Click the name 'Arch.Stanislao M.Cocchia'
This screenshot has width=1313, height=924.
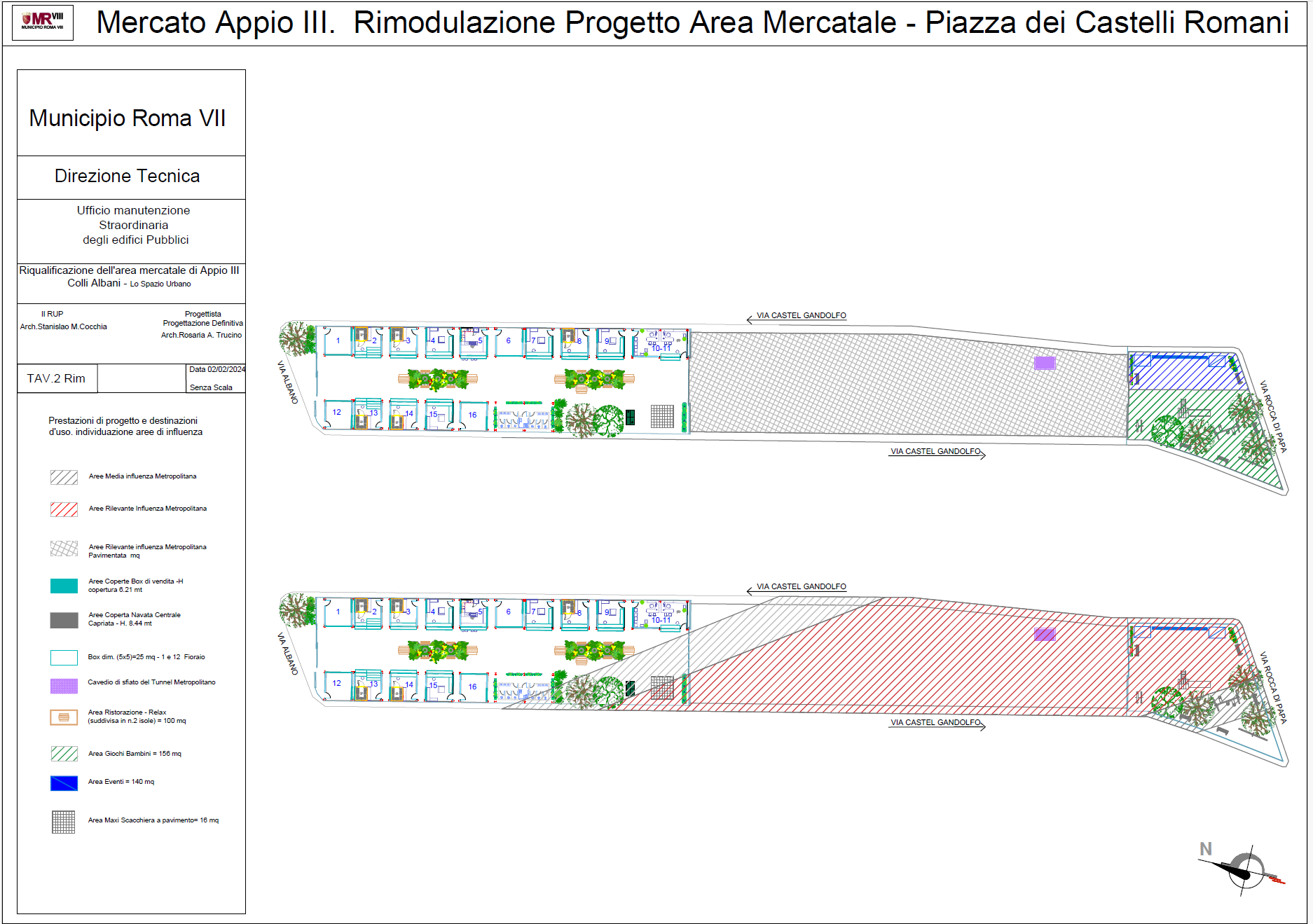point(64,326)
